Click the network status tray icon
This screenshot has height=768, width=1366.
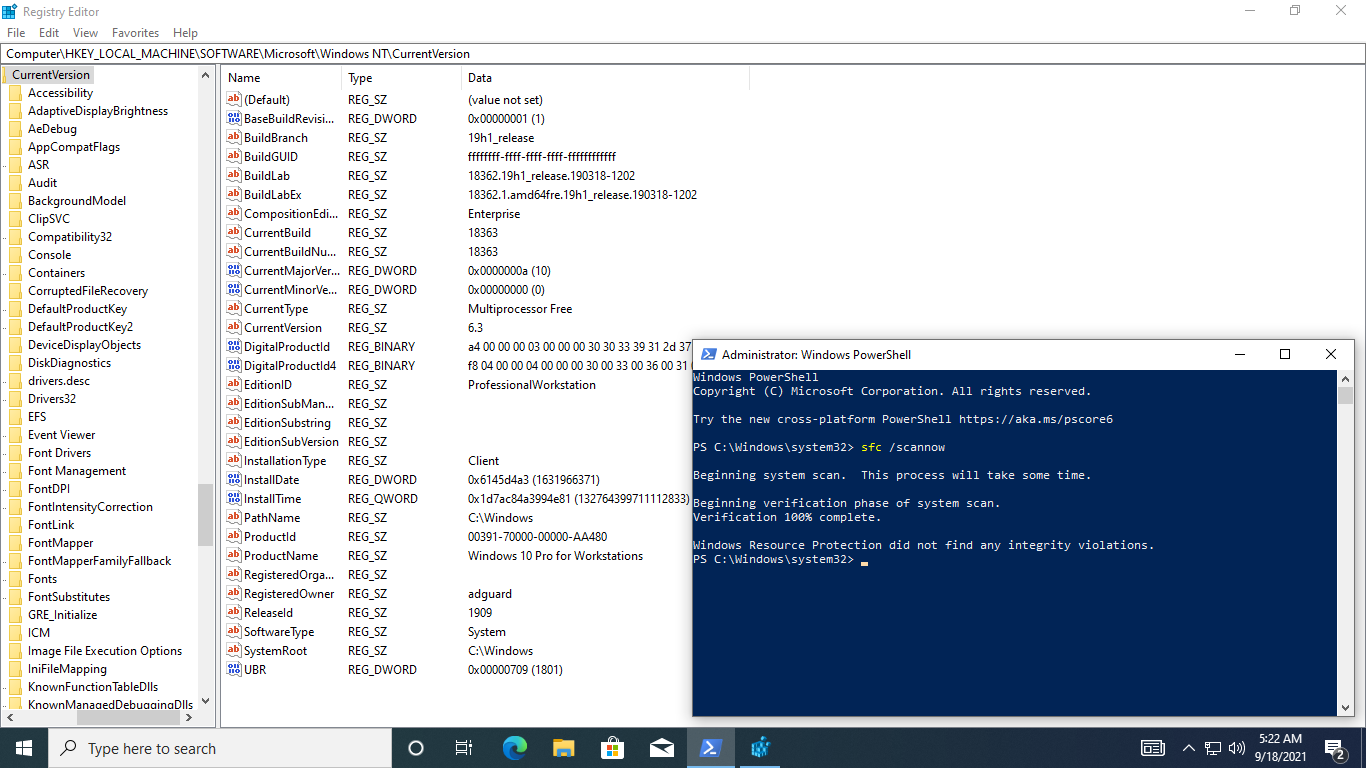[x=1213, y=748]
